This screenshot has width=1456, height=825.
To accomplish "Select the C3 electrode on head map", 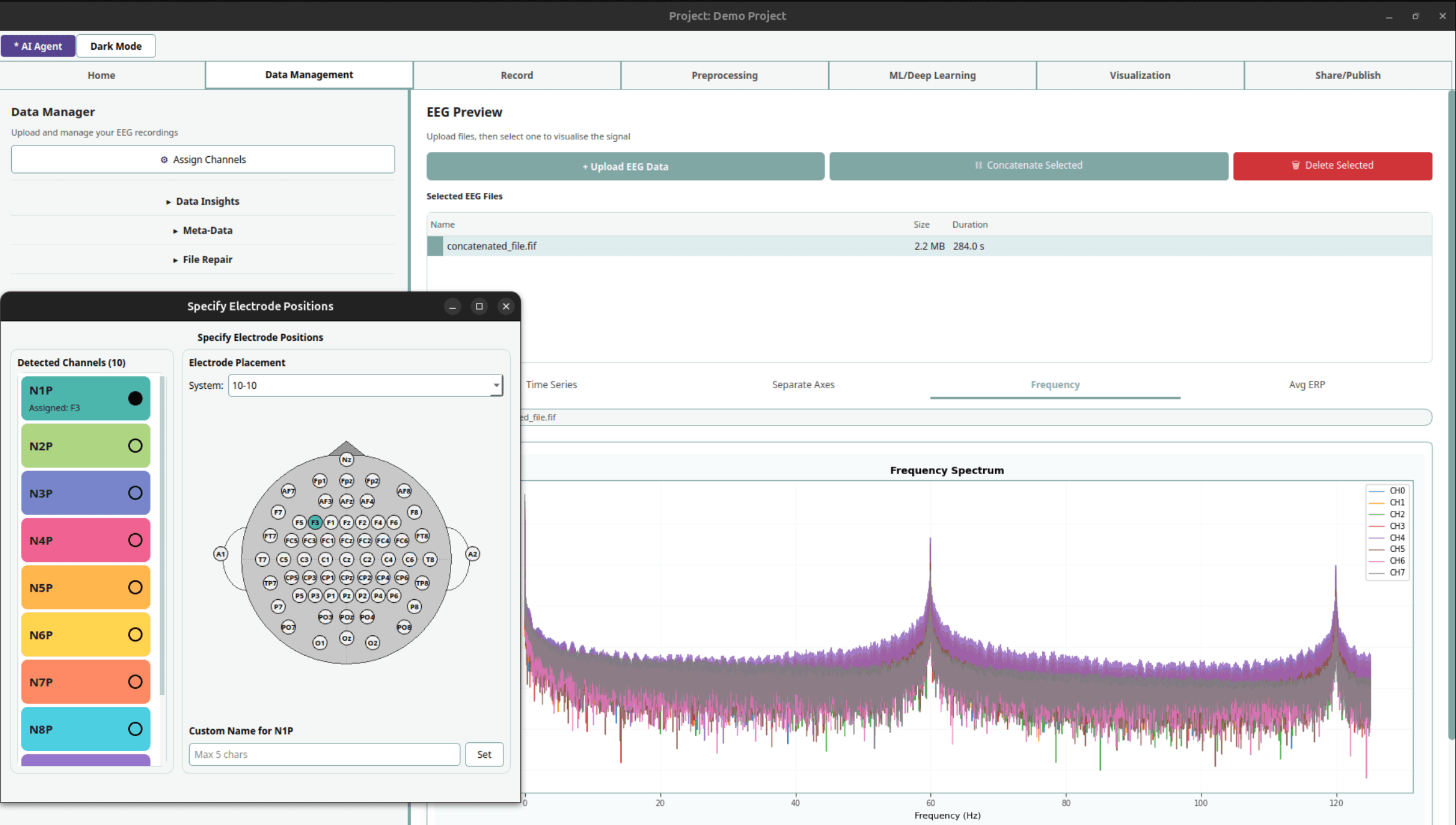I will pyautogui.click(x=304, y=559).
